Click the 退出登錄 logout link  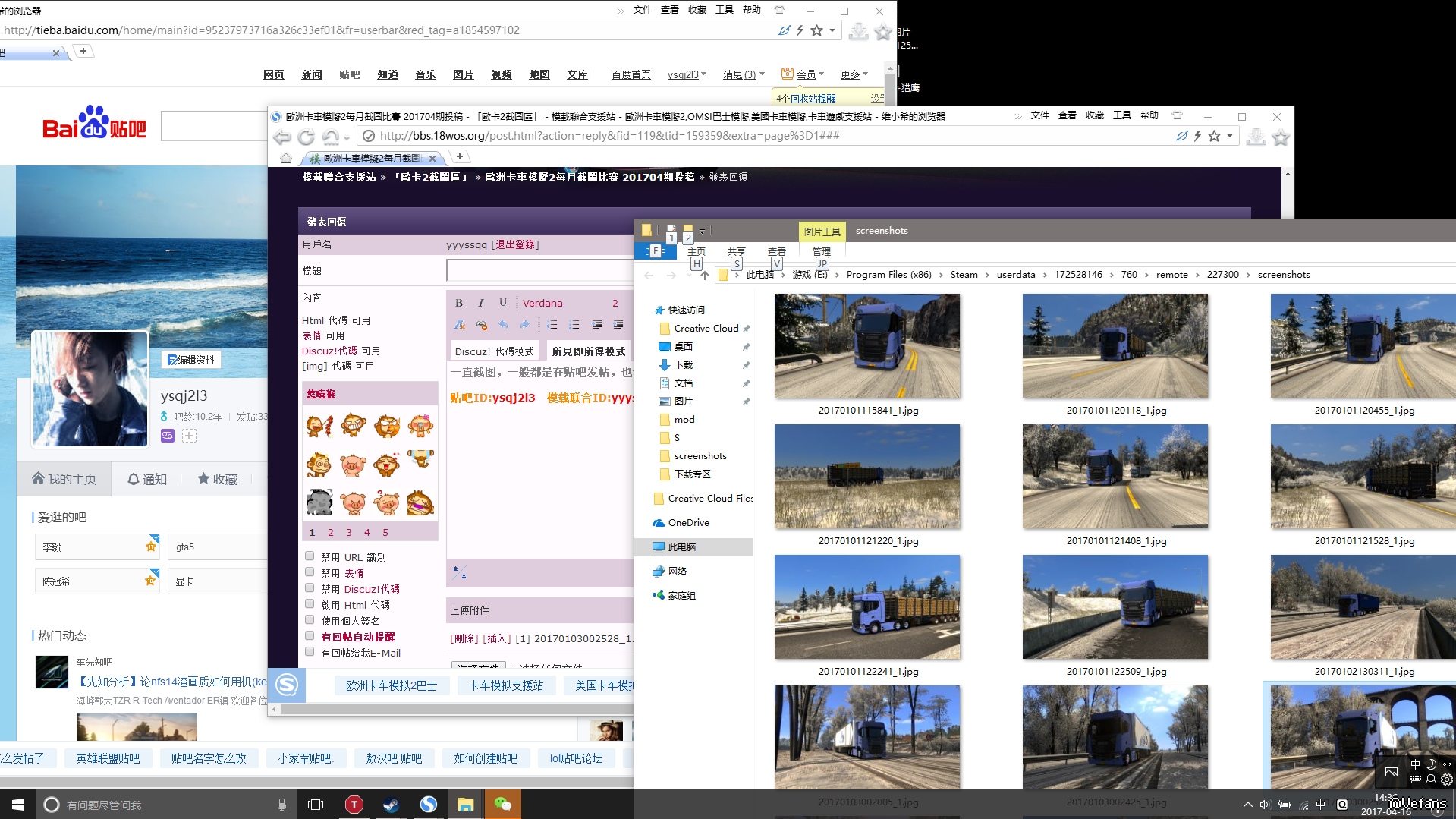click(x=515, y=244)
